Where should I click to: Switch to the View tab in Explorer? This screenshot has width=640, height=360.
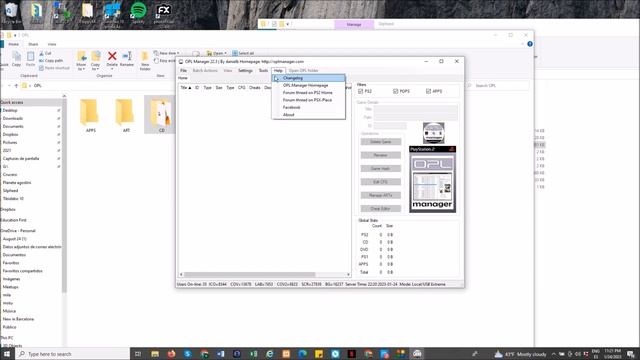coord(52,44)
